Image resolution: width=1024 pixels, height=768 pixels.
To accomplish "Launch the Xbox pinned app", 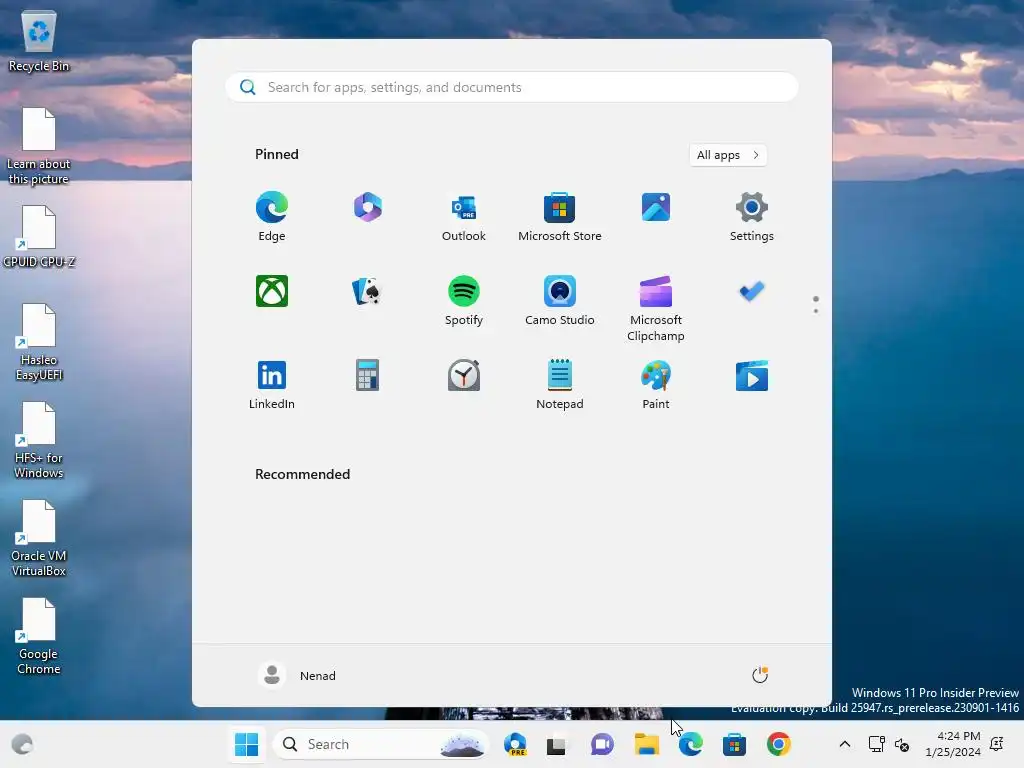I will pyautogui.click(x=272, y=291).
